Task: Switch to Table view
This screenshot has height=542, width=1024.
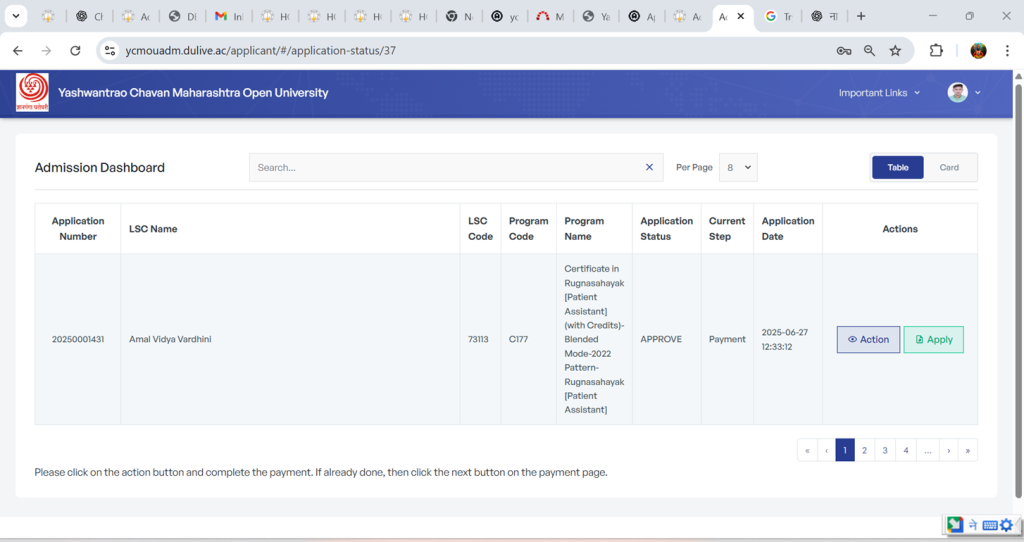Action: pos(897,168)
